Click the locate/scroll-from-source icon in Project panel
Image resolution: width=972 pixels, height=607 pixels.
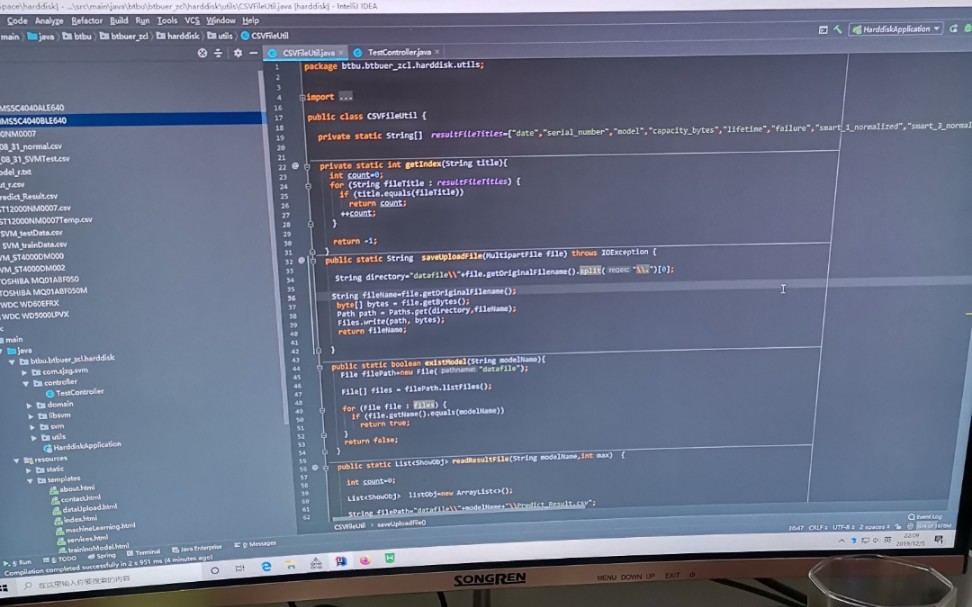coord(202,53)
